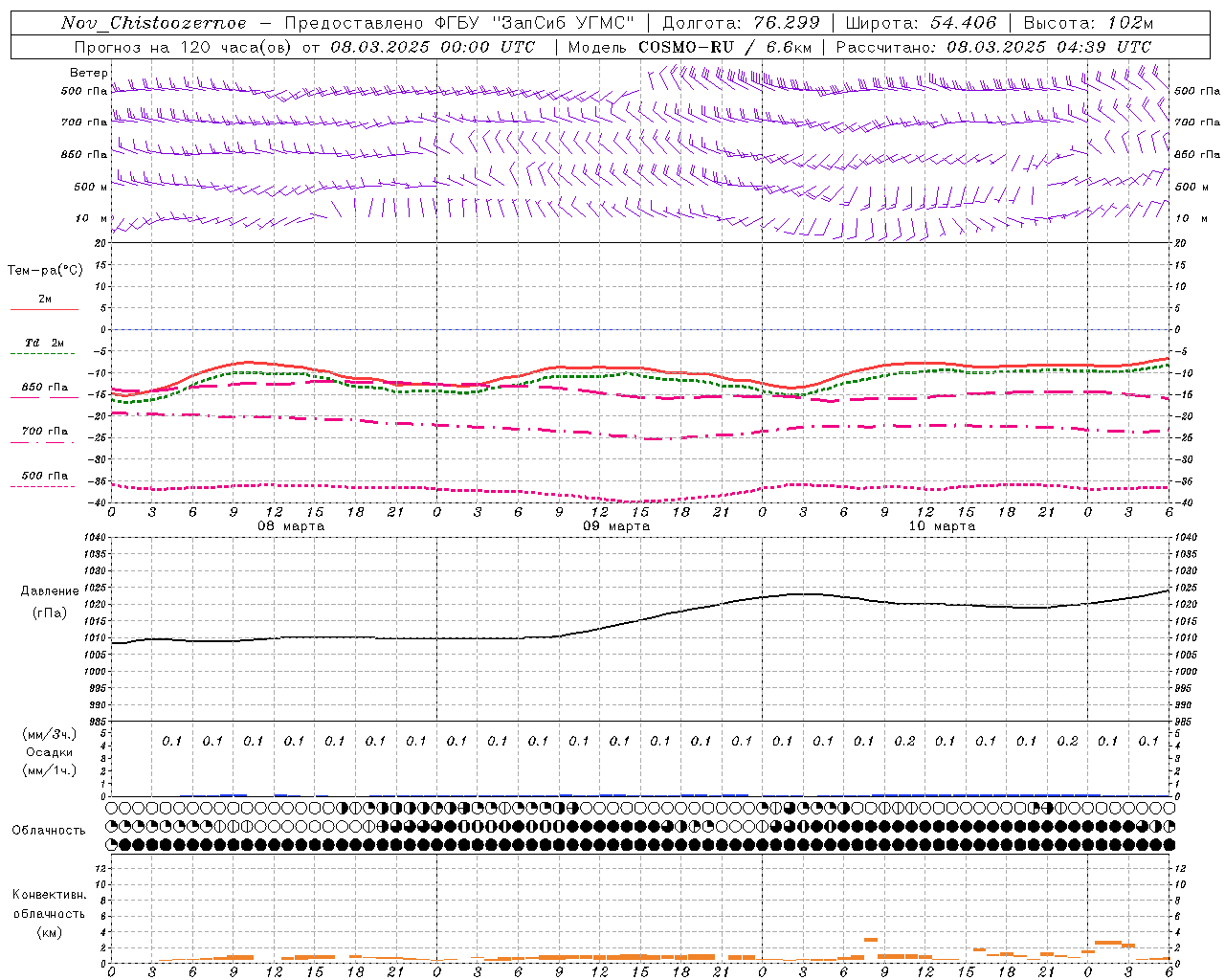This screenshot has height=980, width=1225.
Task: Click the Тем-ра(°C) temperature legend heading
Action: click(45, 271)
